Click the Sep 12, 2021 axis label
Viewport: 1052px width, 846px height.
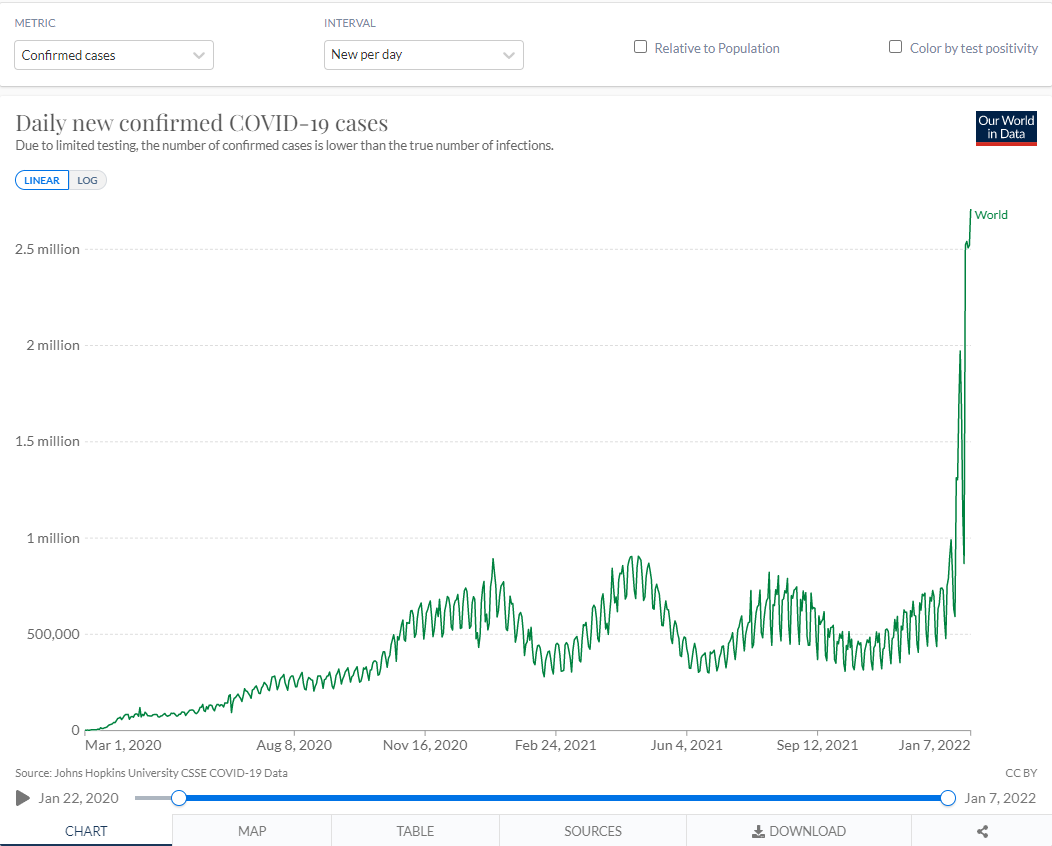(817, 745)
